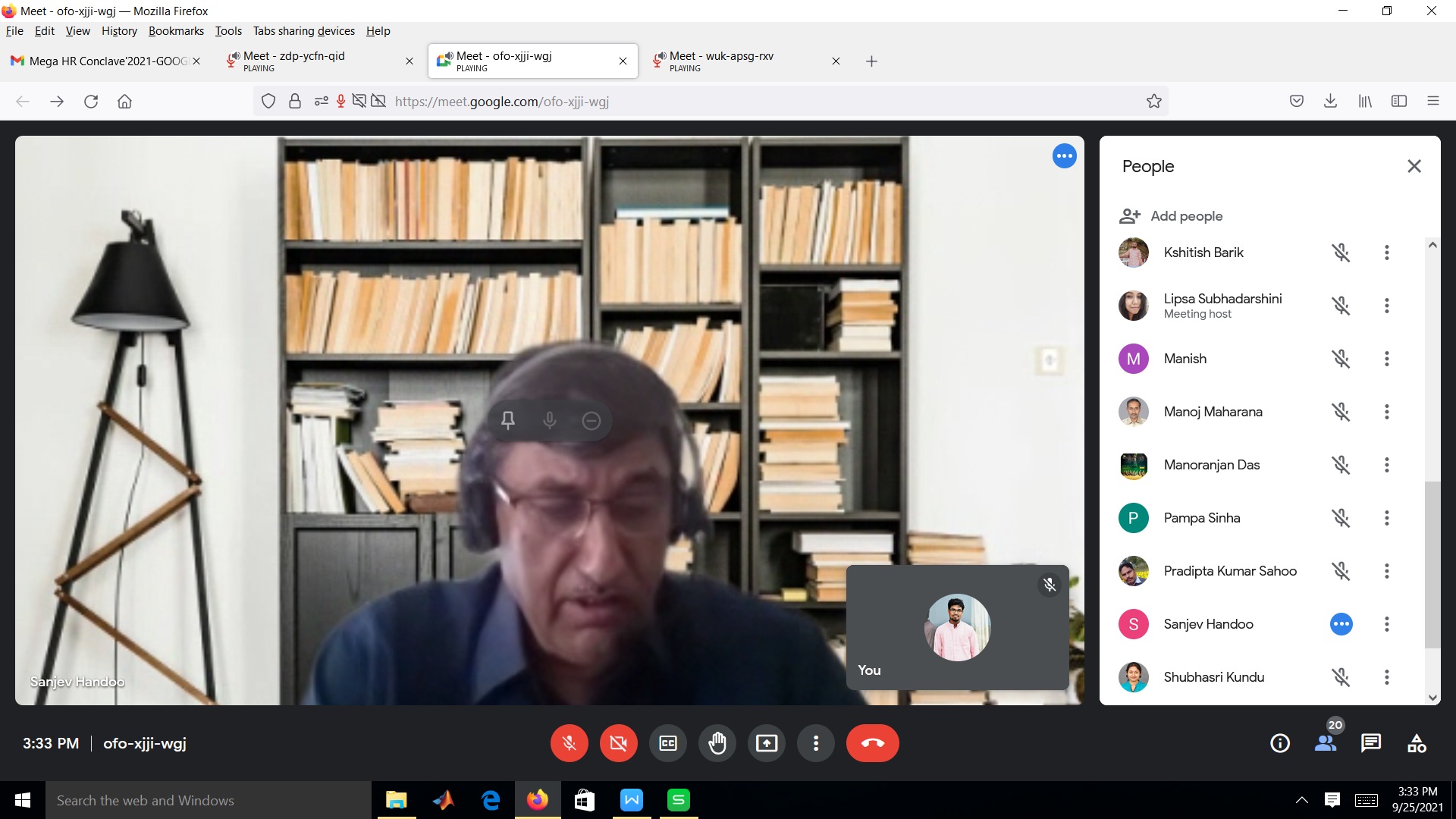Screen dimensions: 1456x819
Task: Open the Activities shapes icon
Action: tap(1416, 743)
